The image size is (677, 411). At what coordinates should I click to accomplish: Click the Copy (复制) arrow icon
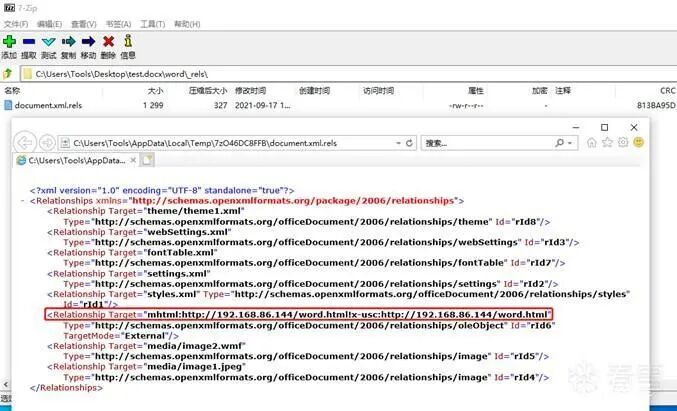point(69,41)
